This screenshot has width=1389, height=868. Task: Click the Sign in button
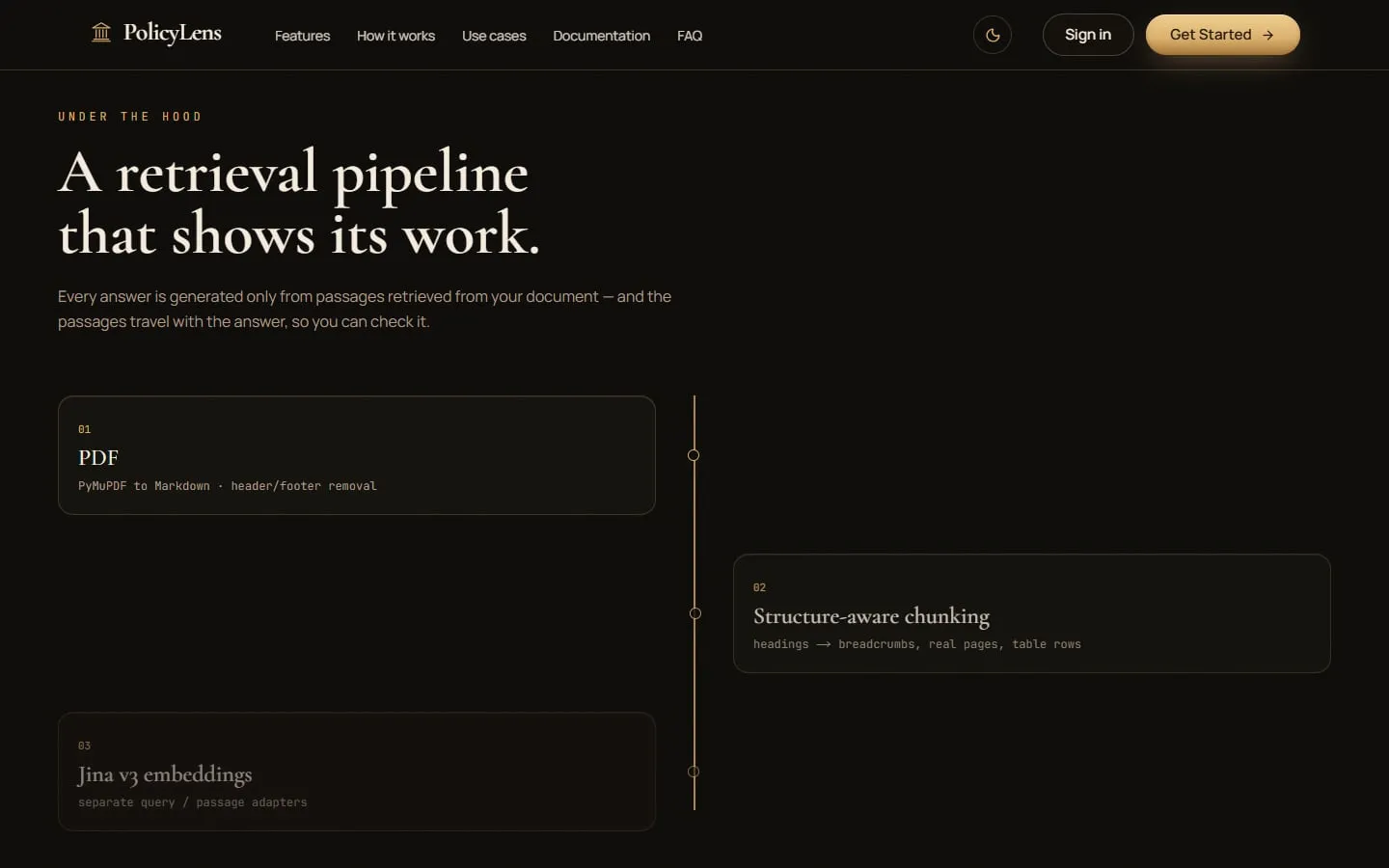pos(1088,35)
